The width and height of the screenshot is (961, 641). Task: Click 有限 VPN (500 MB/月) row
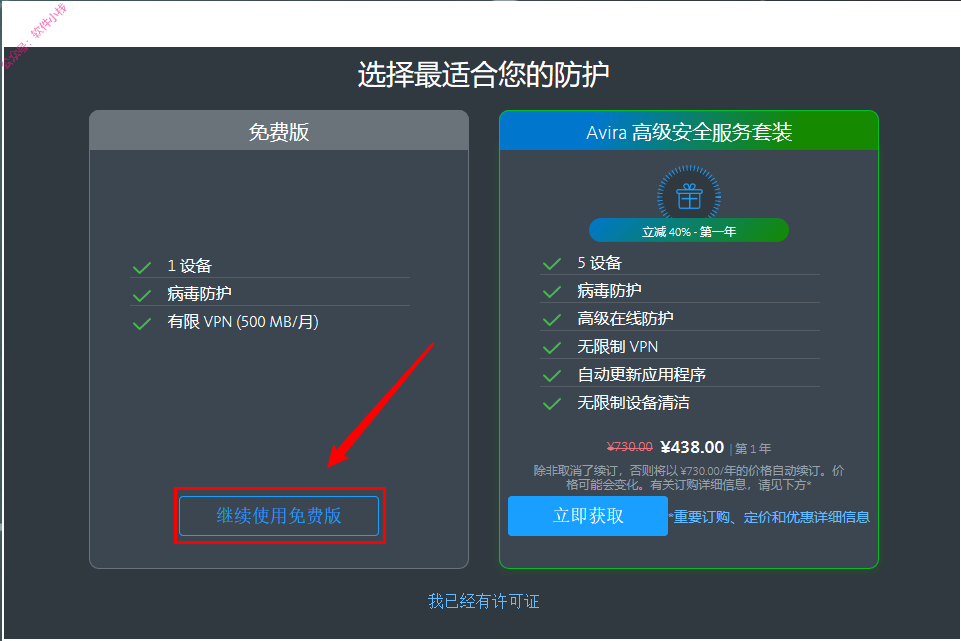click(x=270, y=322)
